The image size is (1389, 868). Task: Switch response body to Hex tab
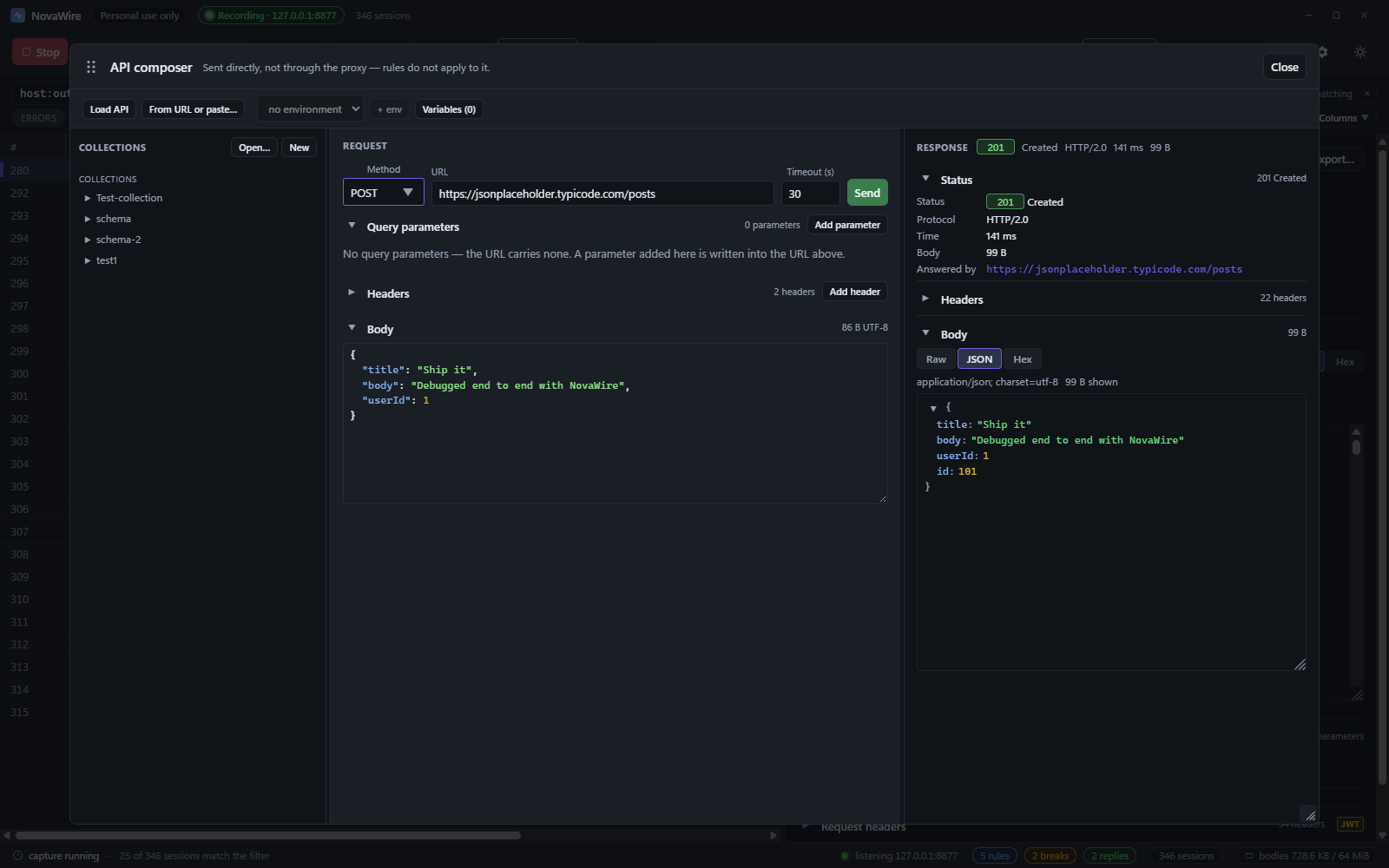click(1023, 359)
